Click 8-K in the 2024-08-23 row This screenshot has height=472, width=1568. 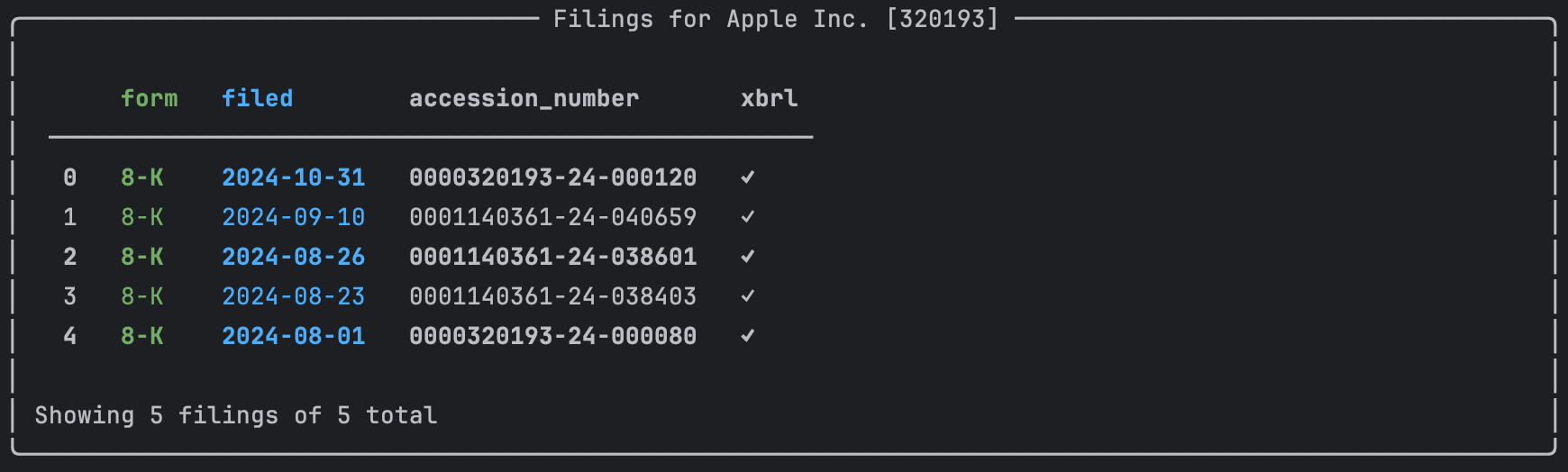(142, 296)
